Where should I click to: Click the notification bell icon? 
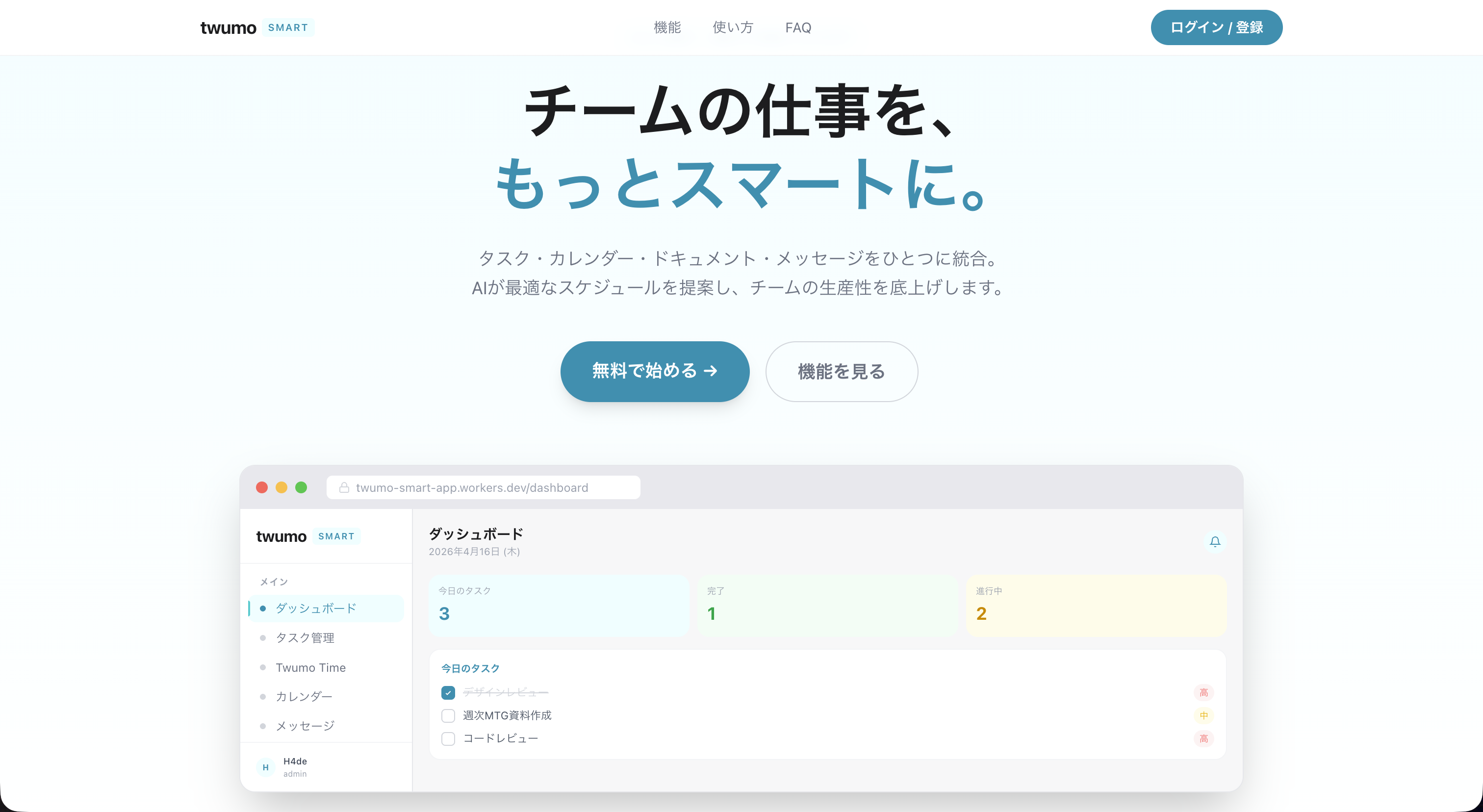1215,541
